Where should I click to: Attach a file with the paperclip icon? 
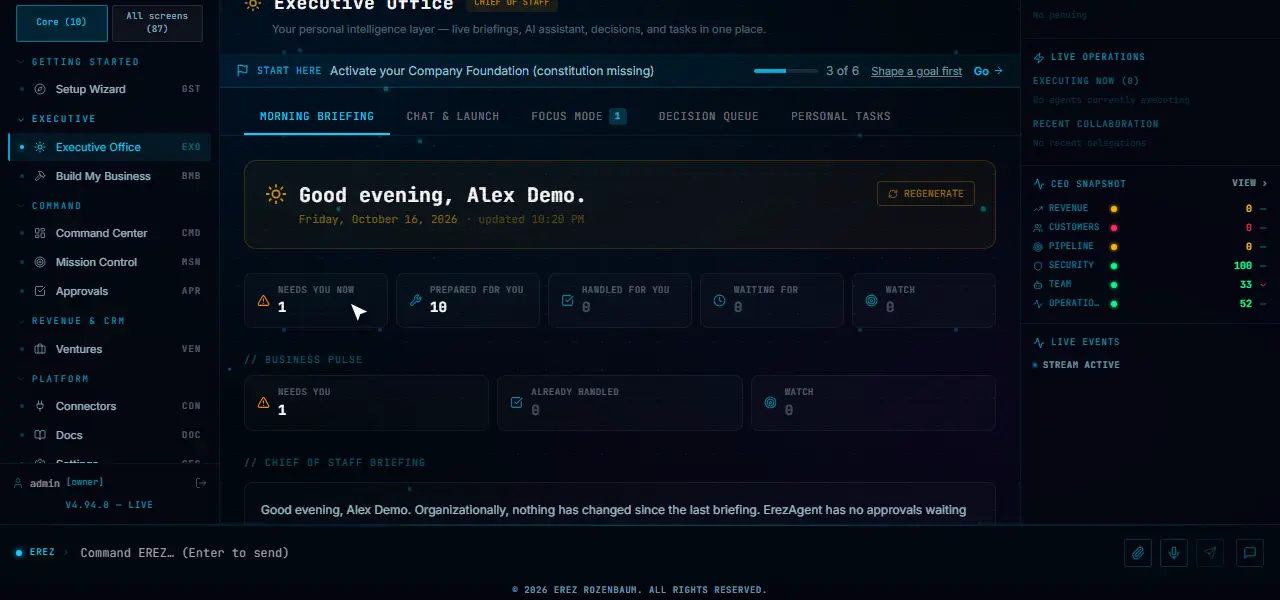pos(1138,553)
